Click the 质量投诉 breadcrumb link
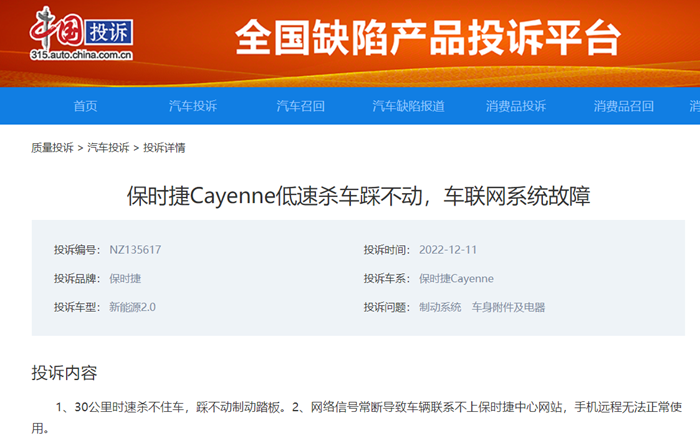The width and height of the screenshot is (700, 438). click(x=52, y=148)
